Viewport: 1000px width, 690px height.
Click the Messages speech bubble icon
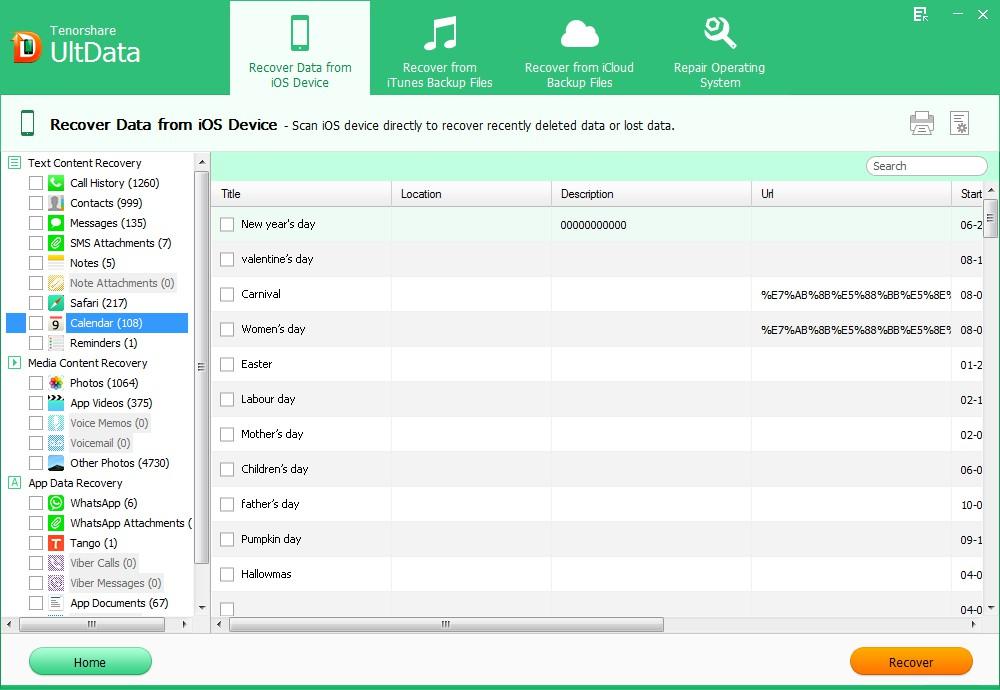pyautogui.click(x=56, y=223)
